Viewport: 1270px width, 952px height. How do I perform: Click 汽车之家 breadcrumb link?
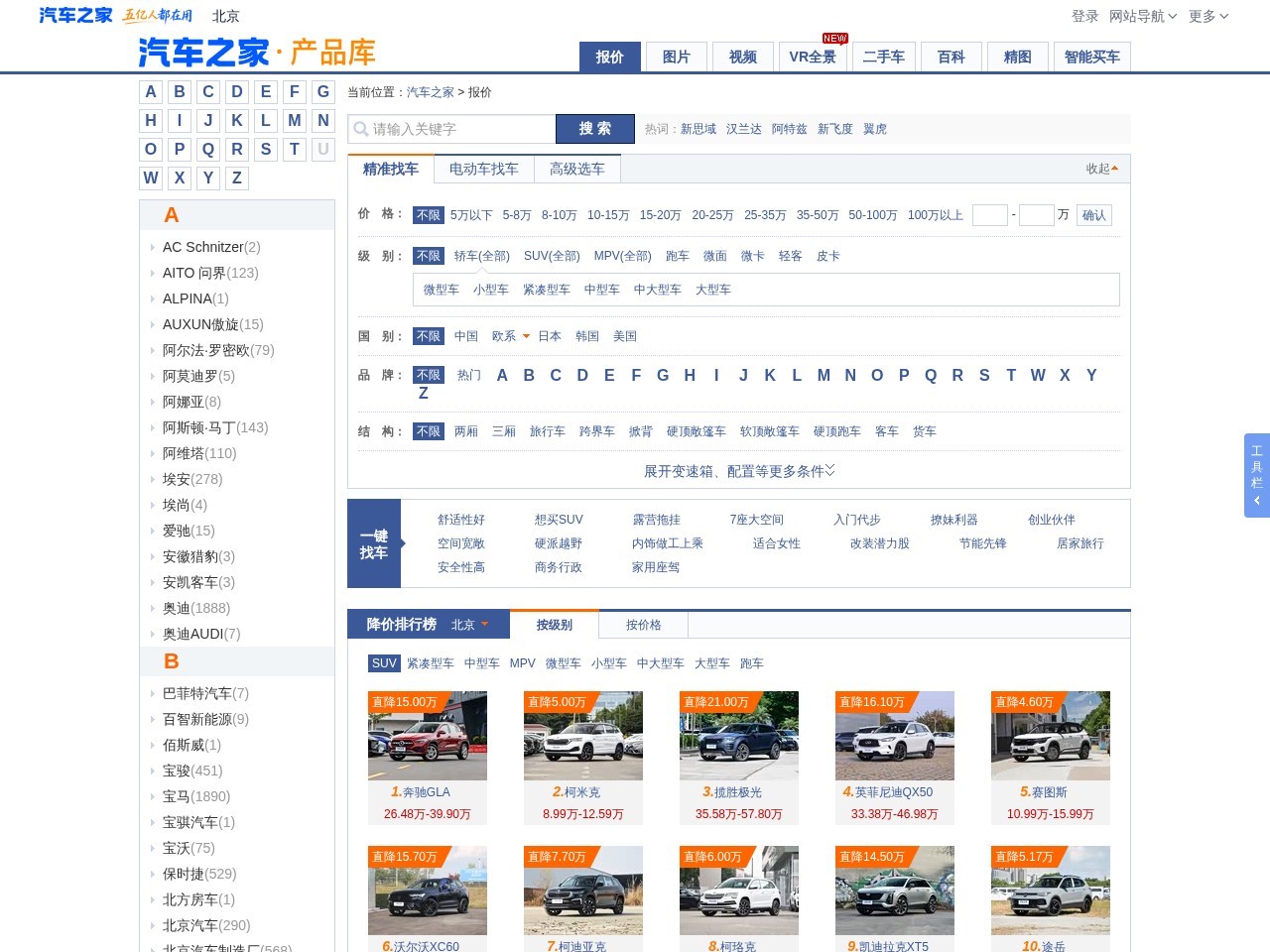431,92
